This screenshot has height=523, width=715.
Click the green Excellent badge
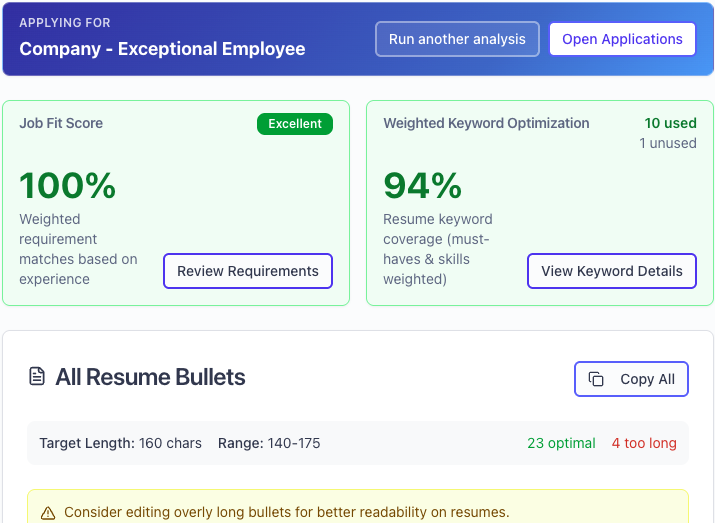click(x=295, y=124)
